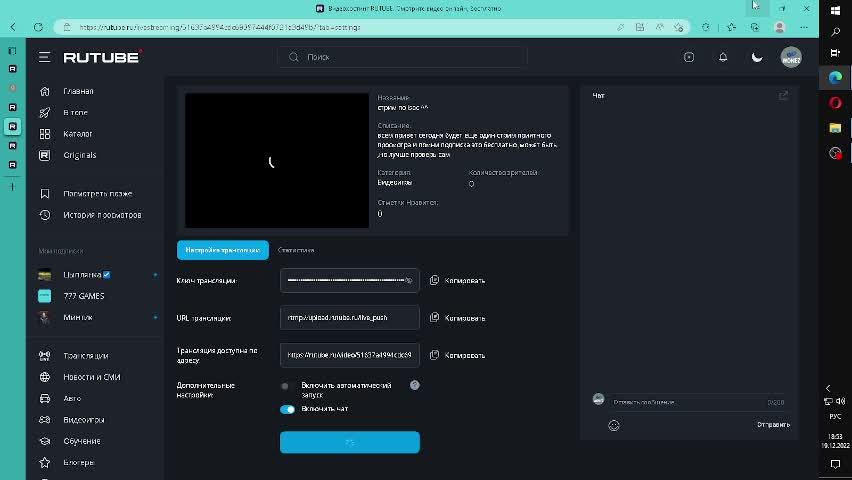Switch to Статистика tab

point(296,250)
